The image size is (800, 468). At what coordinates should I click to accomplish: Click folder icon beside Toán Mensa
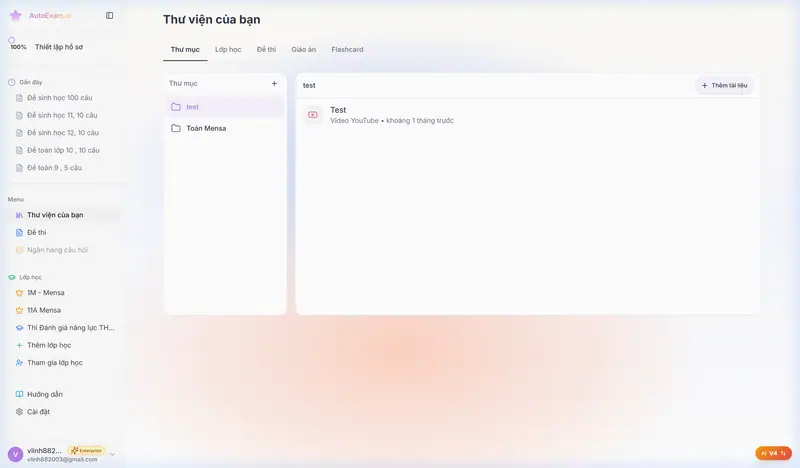coord(176,128)
